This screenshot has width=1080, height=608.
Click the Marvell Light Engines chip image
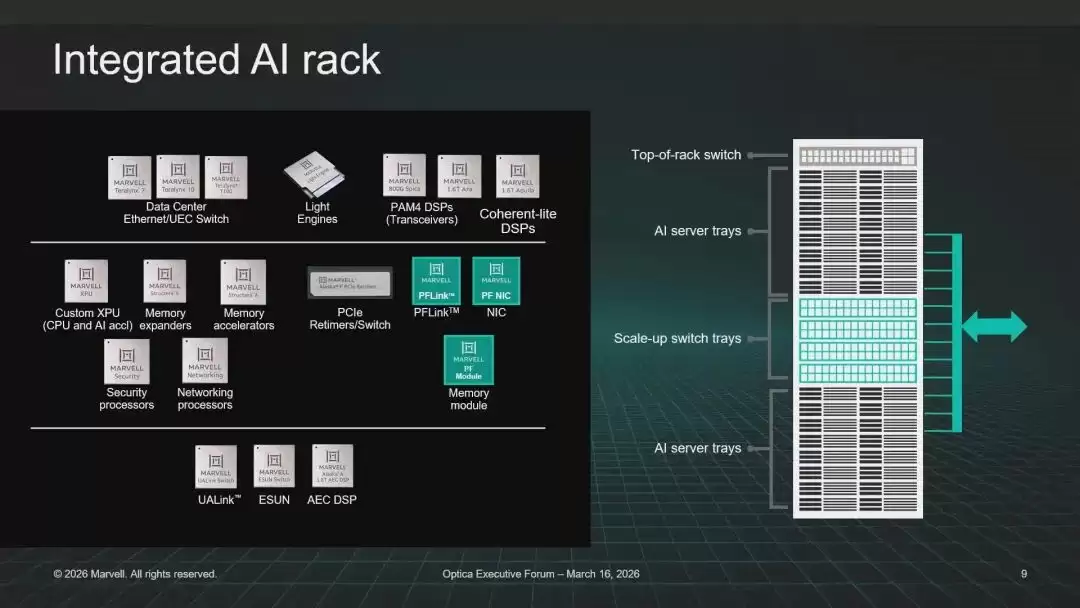click(x=314, y=175)
